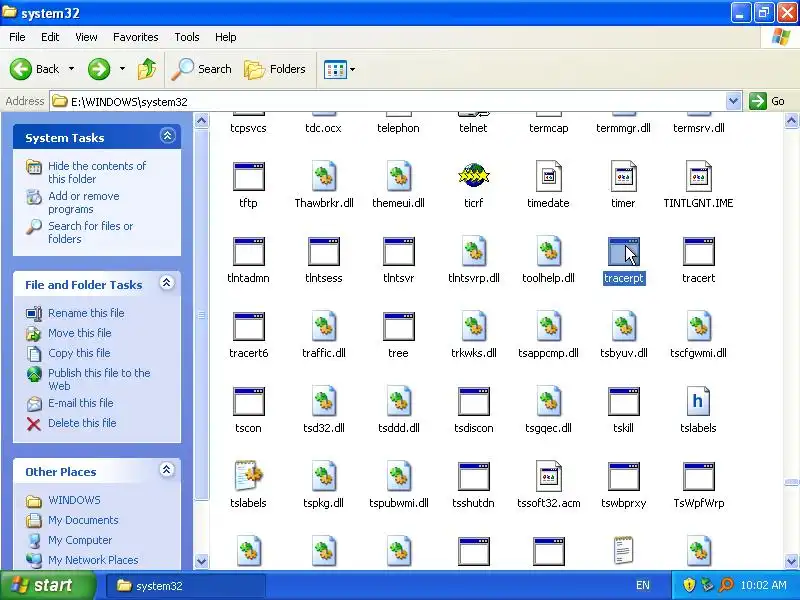This screenshot has height=600, width=800.
Task: Click Copy this file link
Action: [x=79, y=353]
